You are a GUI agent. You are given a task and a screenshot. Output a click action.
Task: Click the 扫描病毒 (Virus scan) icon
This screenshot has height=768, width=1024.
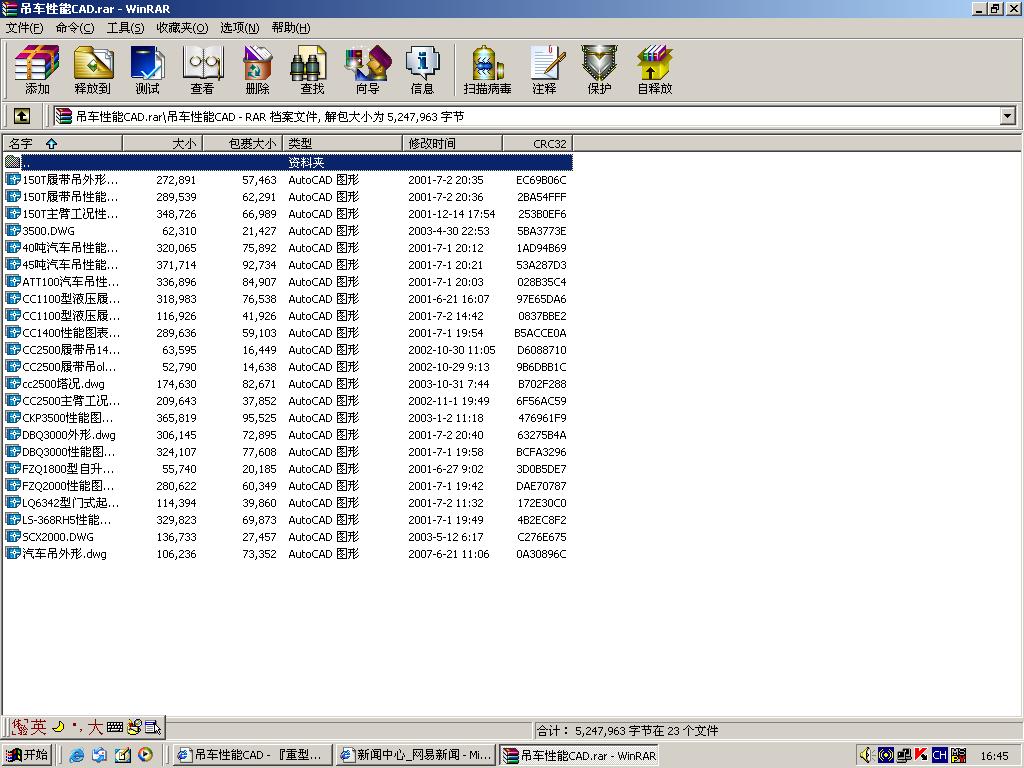(x=487, y=69)
